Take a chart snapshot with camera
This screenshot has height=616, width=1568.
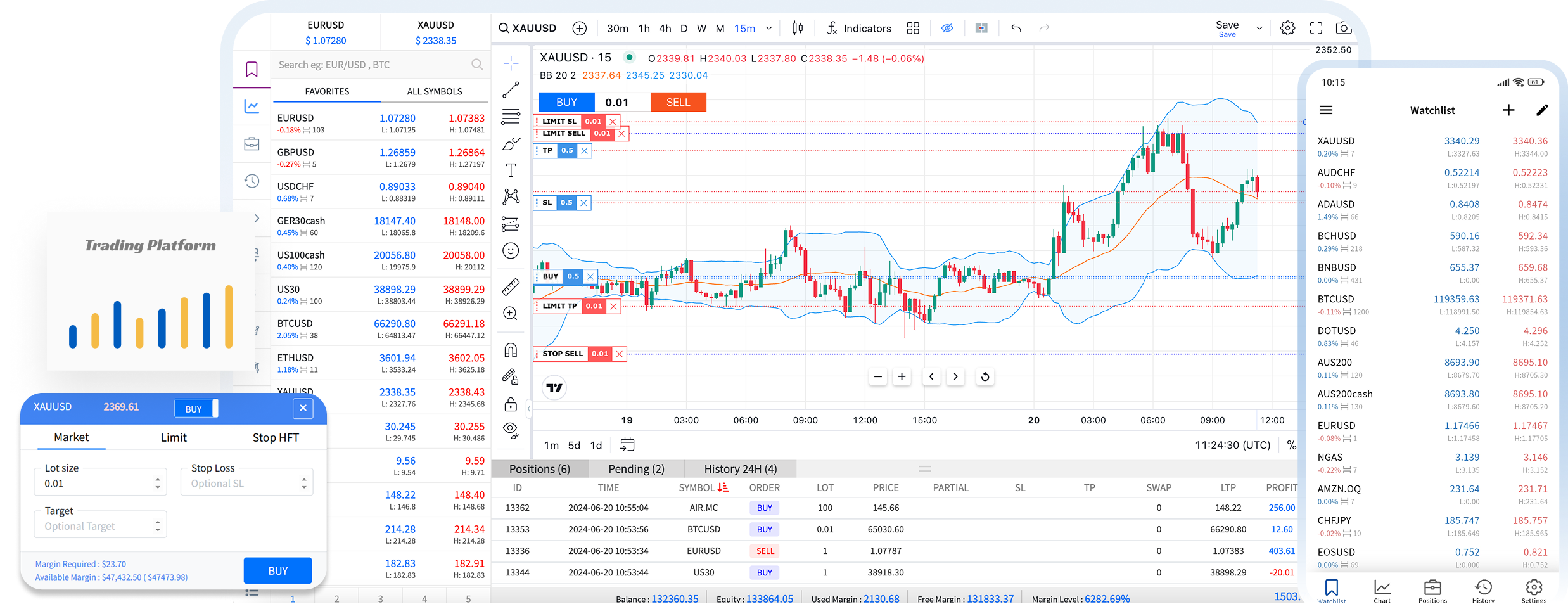pyautogui.click(x=1344, y=28)
